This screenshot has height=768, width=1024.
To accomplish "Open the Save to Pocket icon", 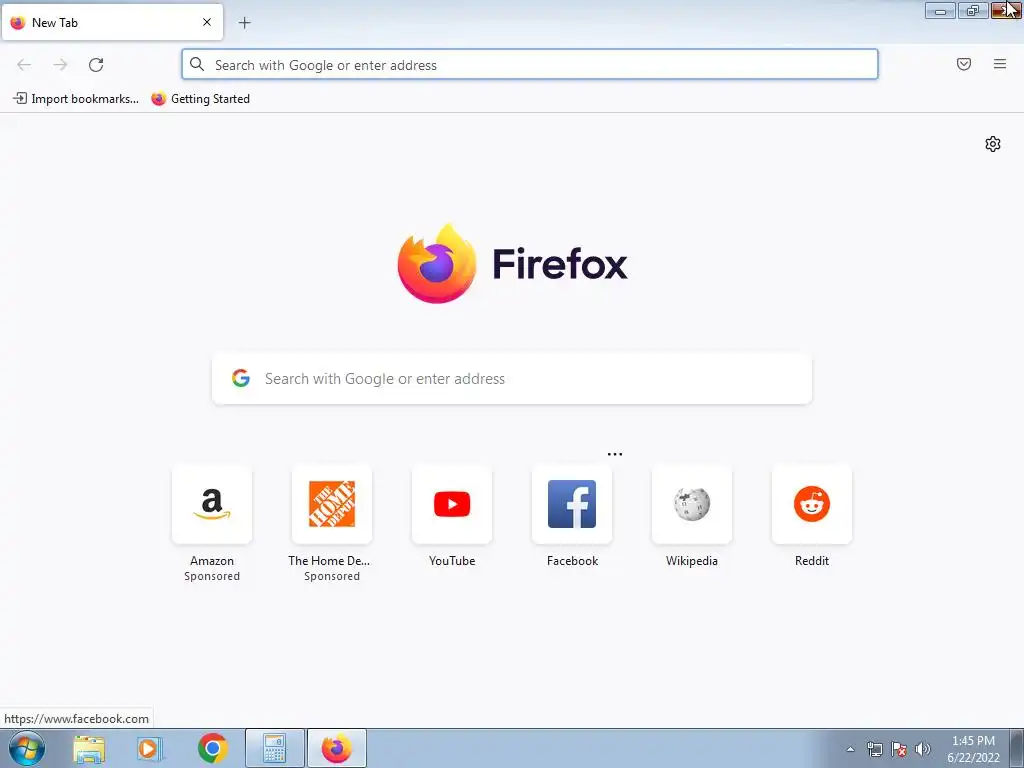I will (963, 64).
